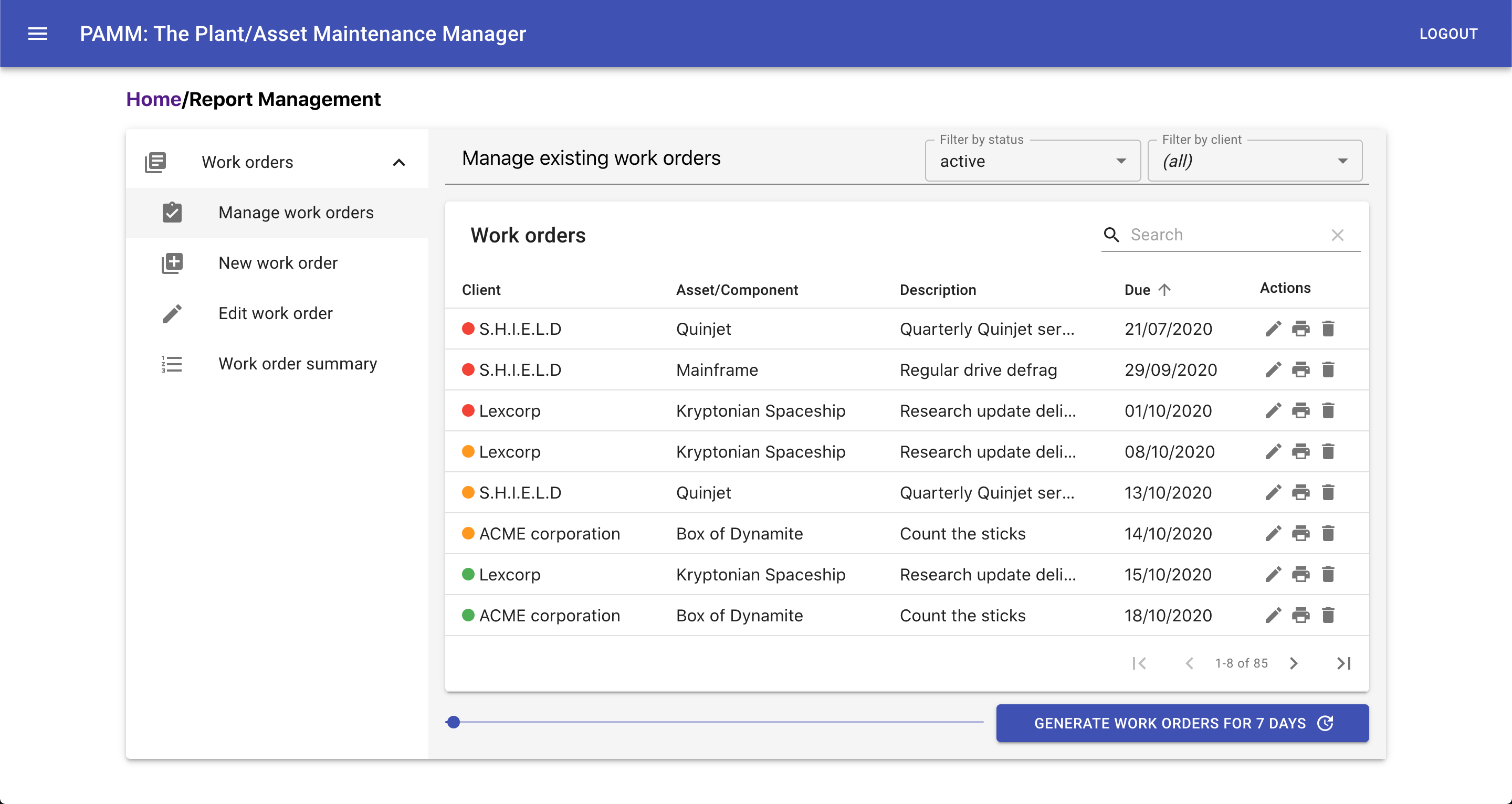Delete the Lexcorp order due 15/10/2020

click(1328, 575)
